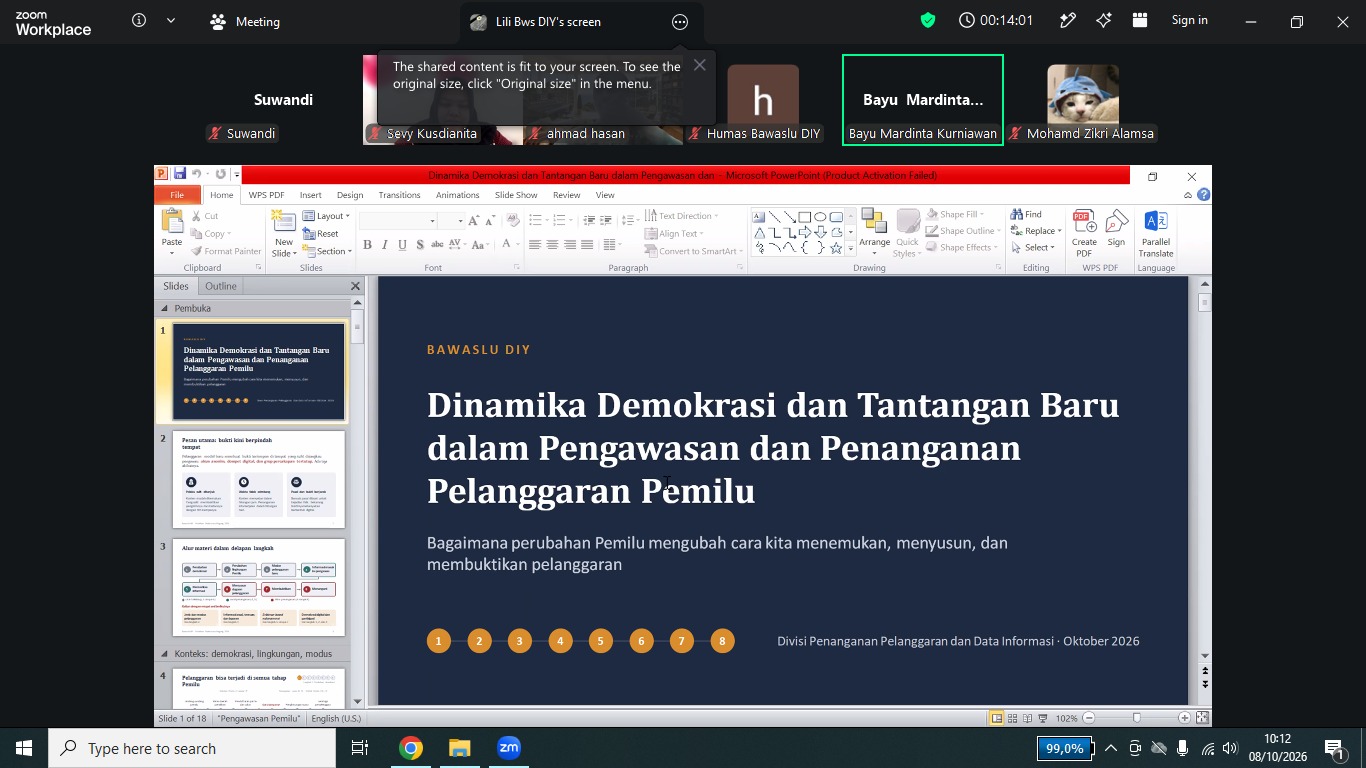Viewport: 1366px width, 768px height.
Task: Open the Zoom apps grid view icon
Action: pos(1140,20)
